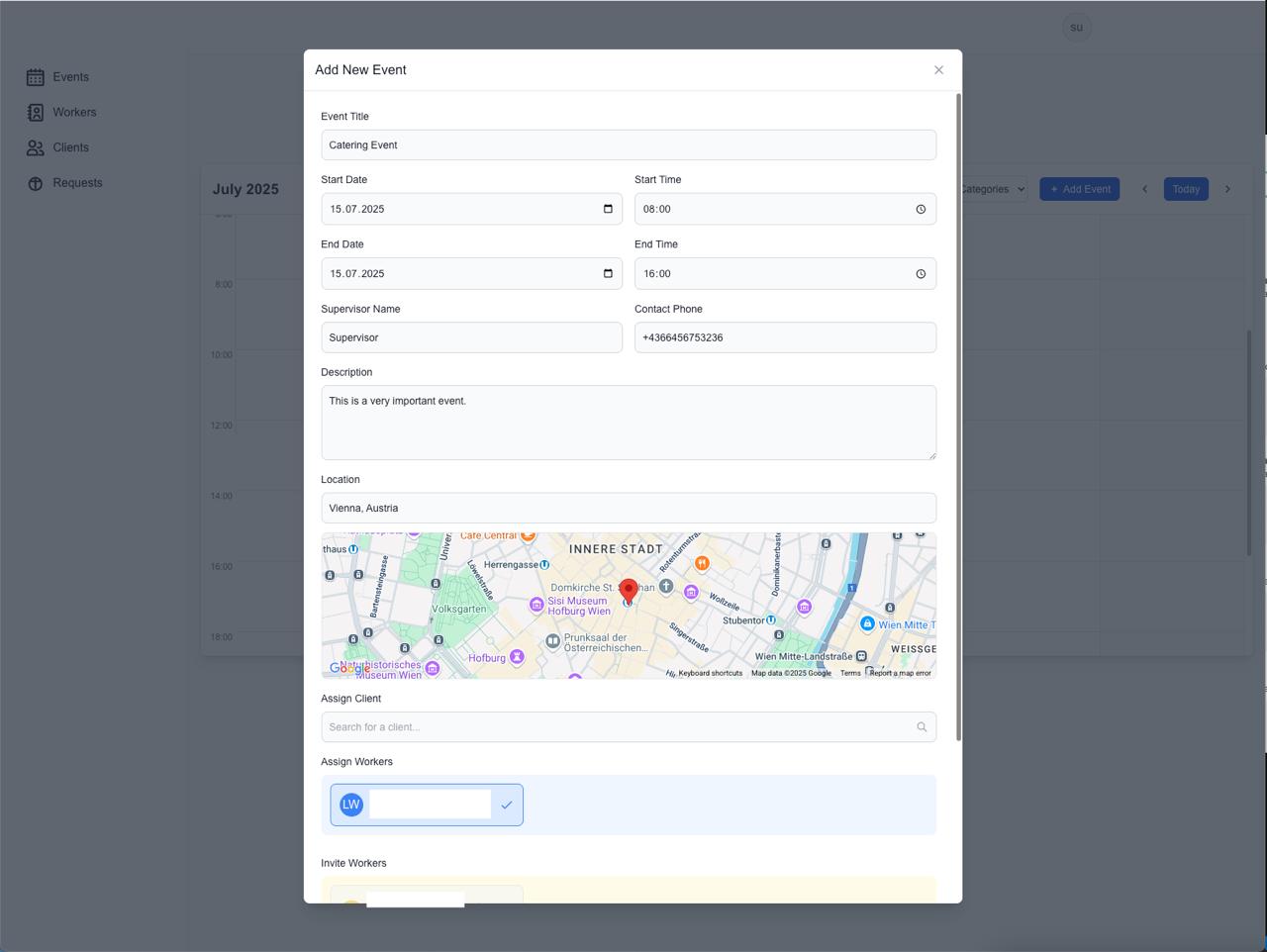1267x952 pixels.
Task: Click the Start Time clock icon
Action: 921,209
